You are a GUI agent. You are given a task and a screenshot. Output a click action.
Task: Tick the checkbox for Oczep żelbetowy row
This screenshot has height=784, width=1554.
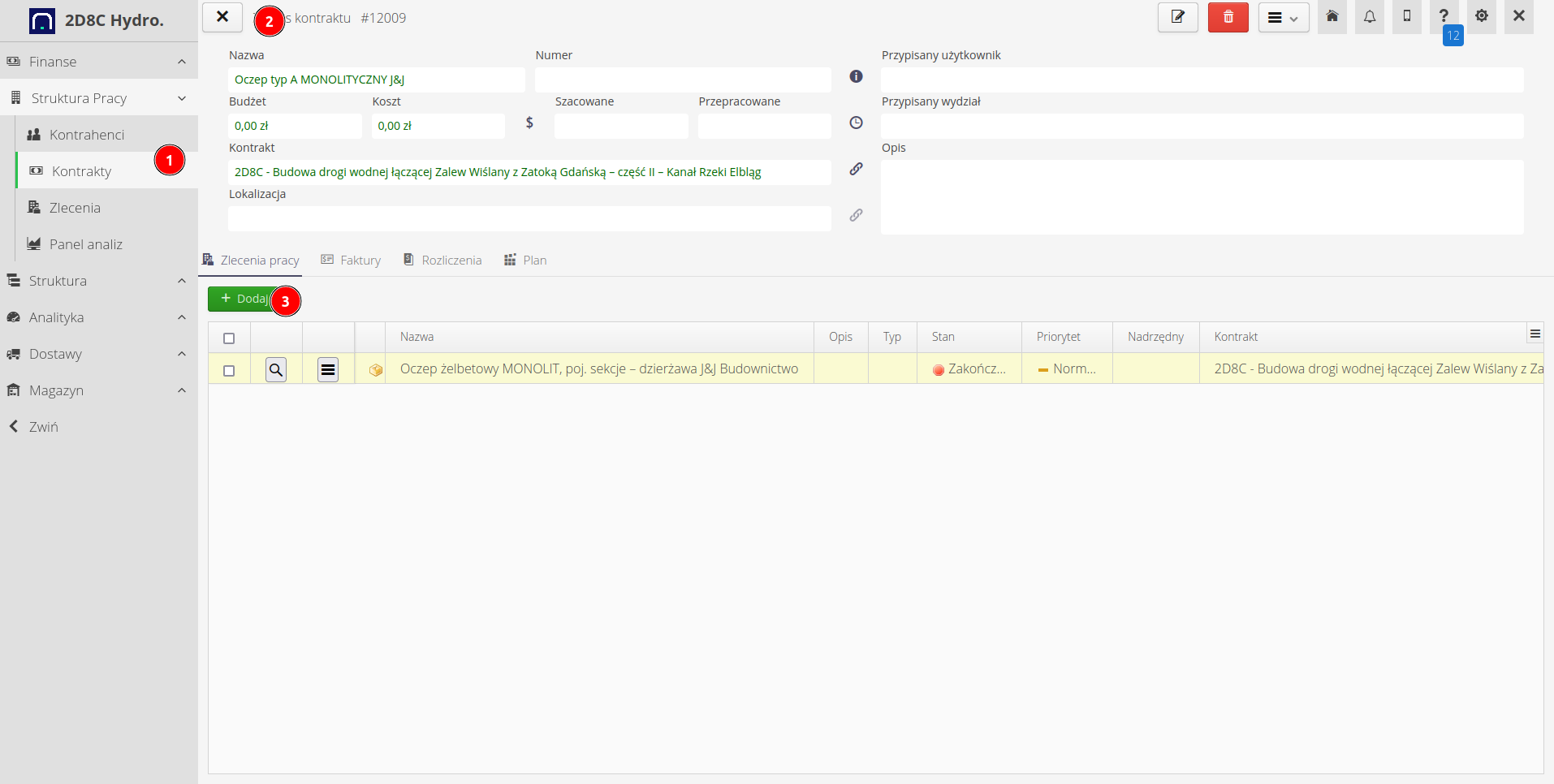[x=229, y=371]
